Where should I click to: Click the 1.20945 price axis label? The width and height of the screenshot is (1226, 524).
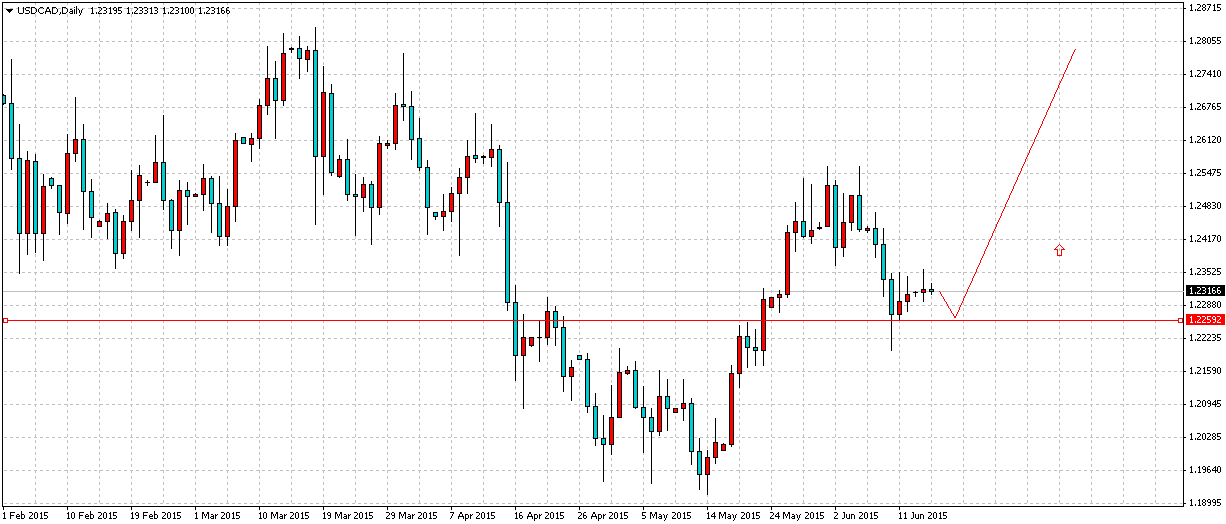[x=1204, y=404]
